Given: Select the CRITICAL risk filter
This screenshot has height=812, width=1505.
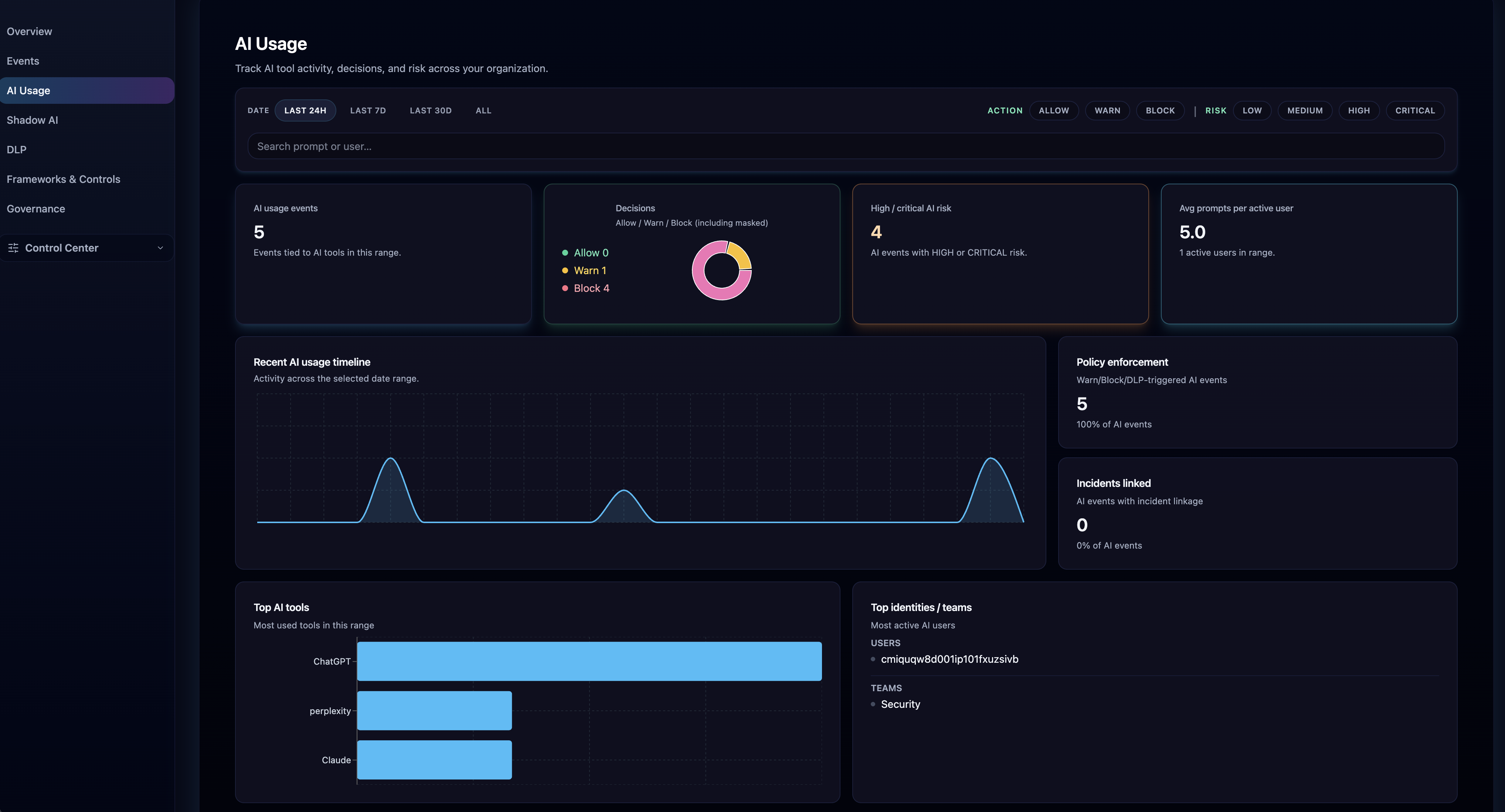Looking at the screenshot, I should tap(1415, 110).
